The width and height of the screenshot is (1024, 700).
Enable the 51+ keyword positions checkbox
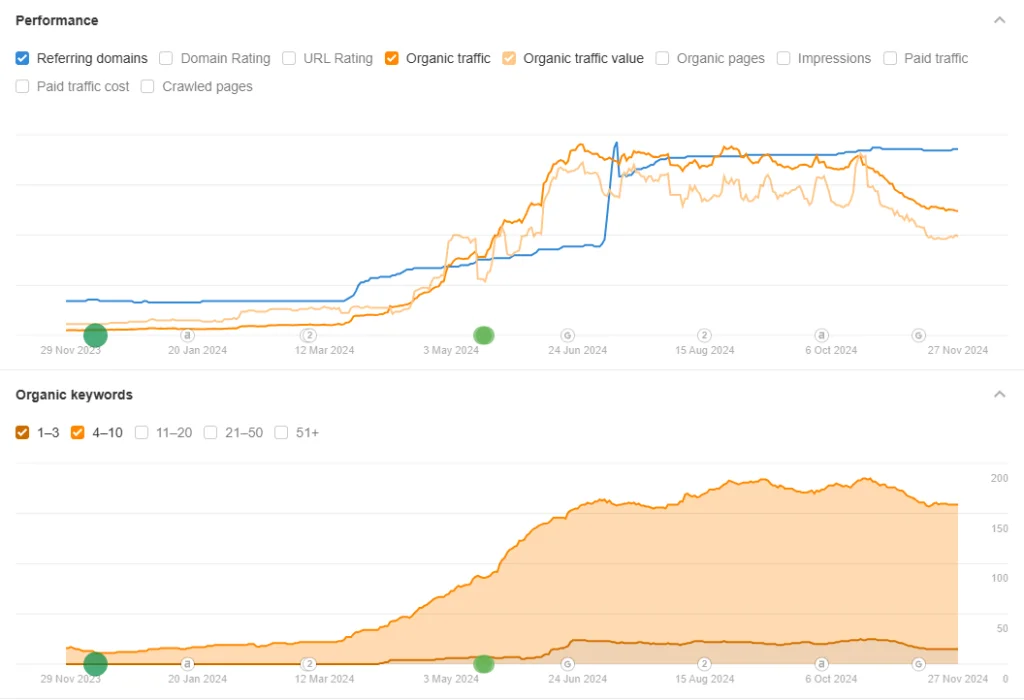tap(281, 432)
